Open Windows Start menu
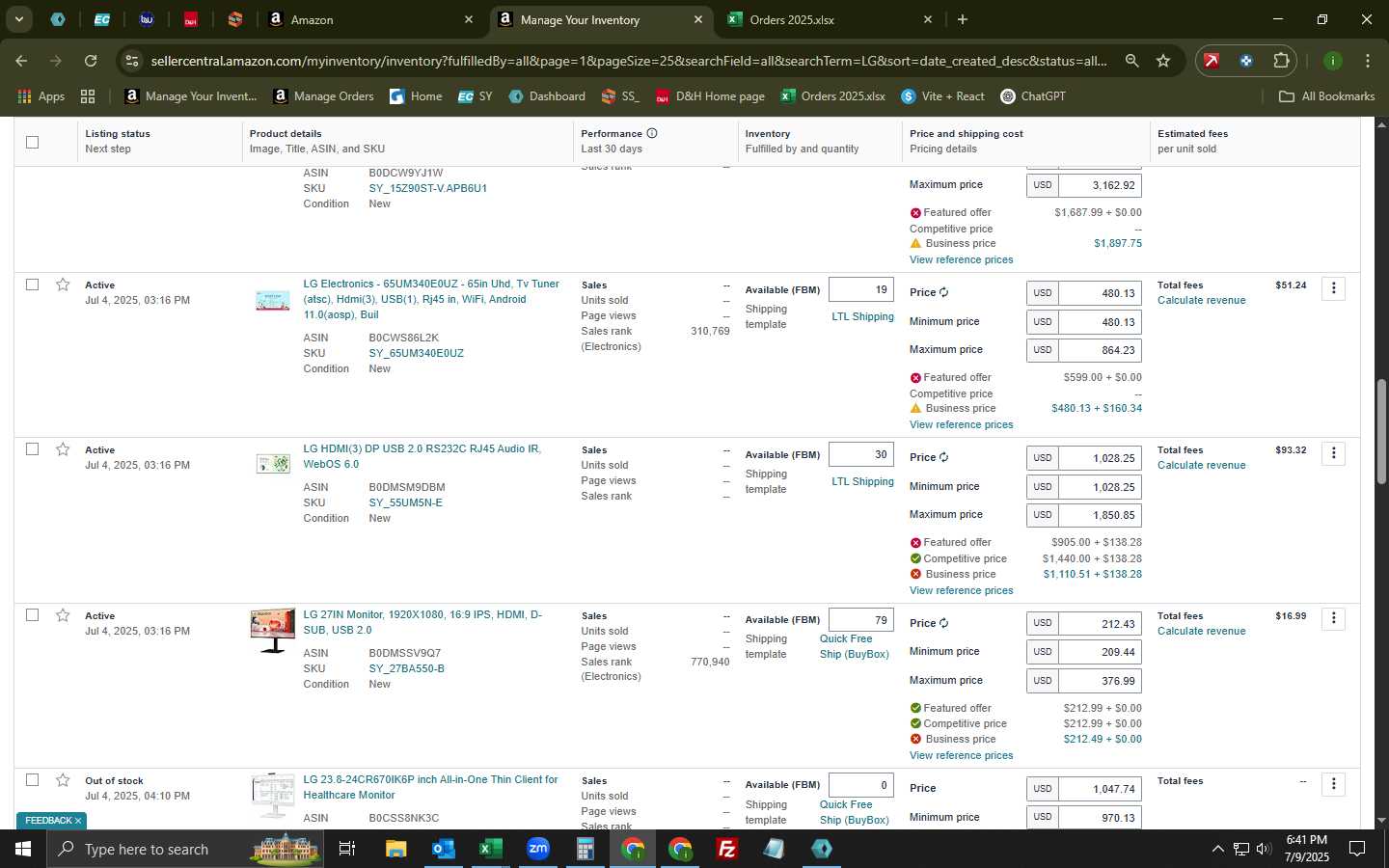1389x868 pixels. click(x=22, y=849)
